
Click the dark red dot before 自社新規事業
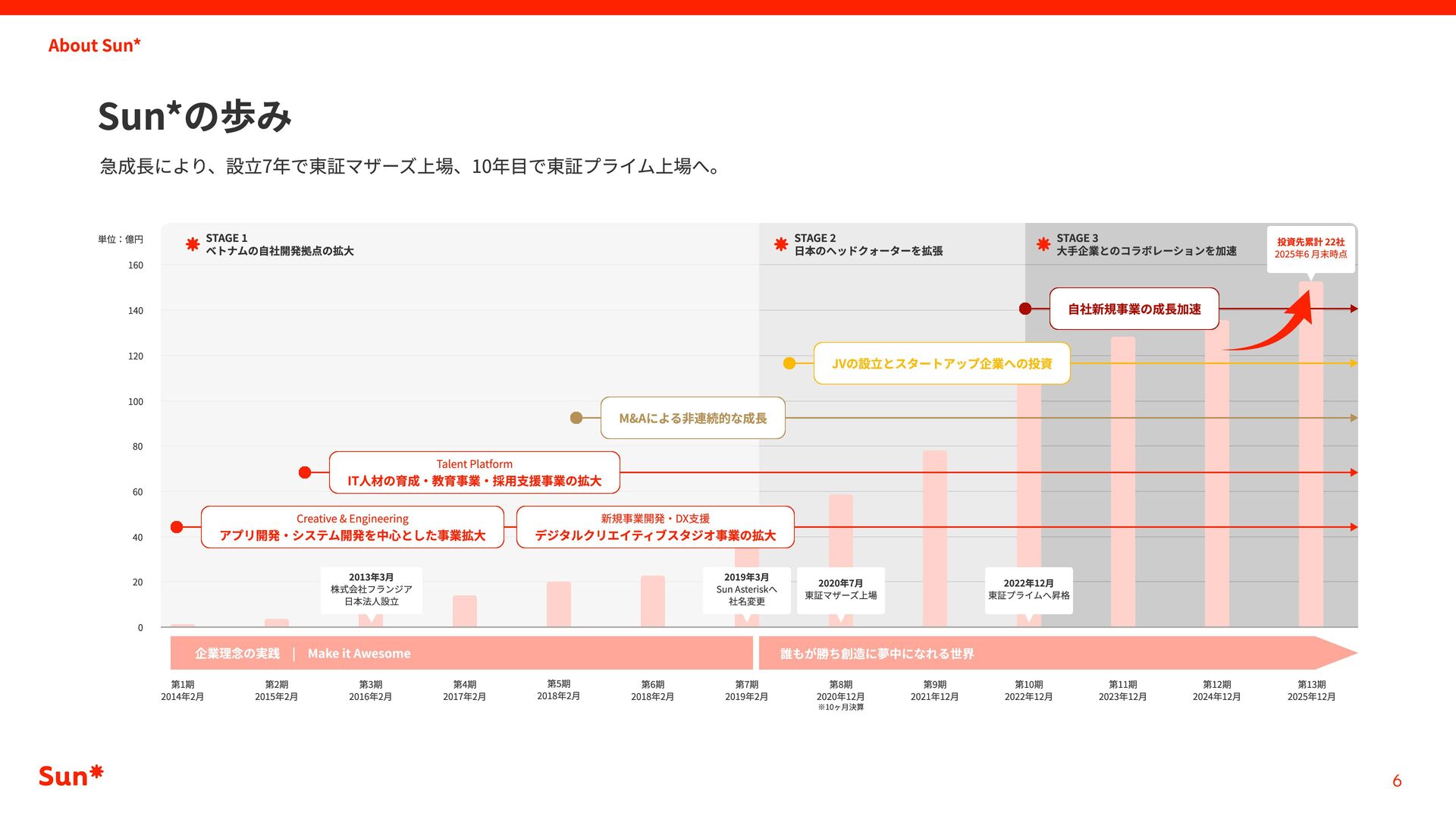coord(1025,309)
